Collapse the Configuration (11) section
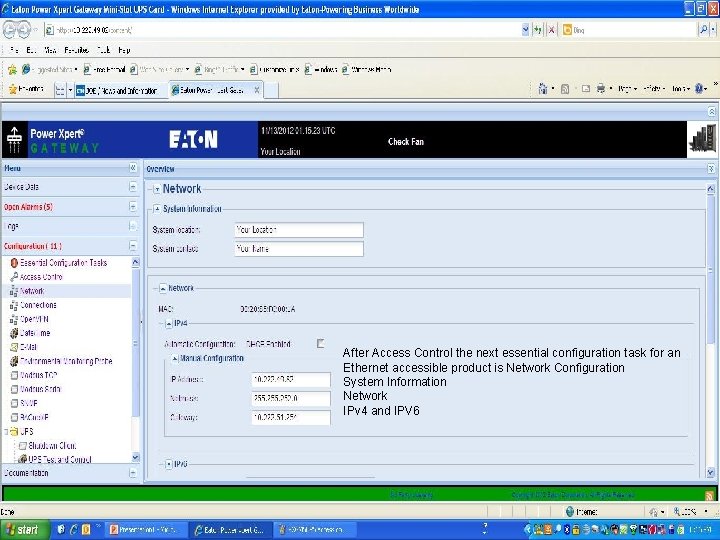The image size is (720, 540). click(x=133, y=246)
